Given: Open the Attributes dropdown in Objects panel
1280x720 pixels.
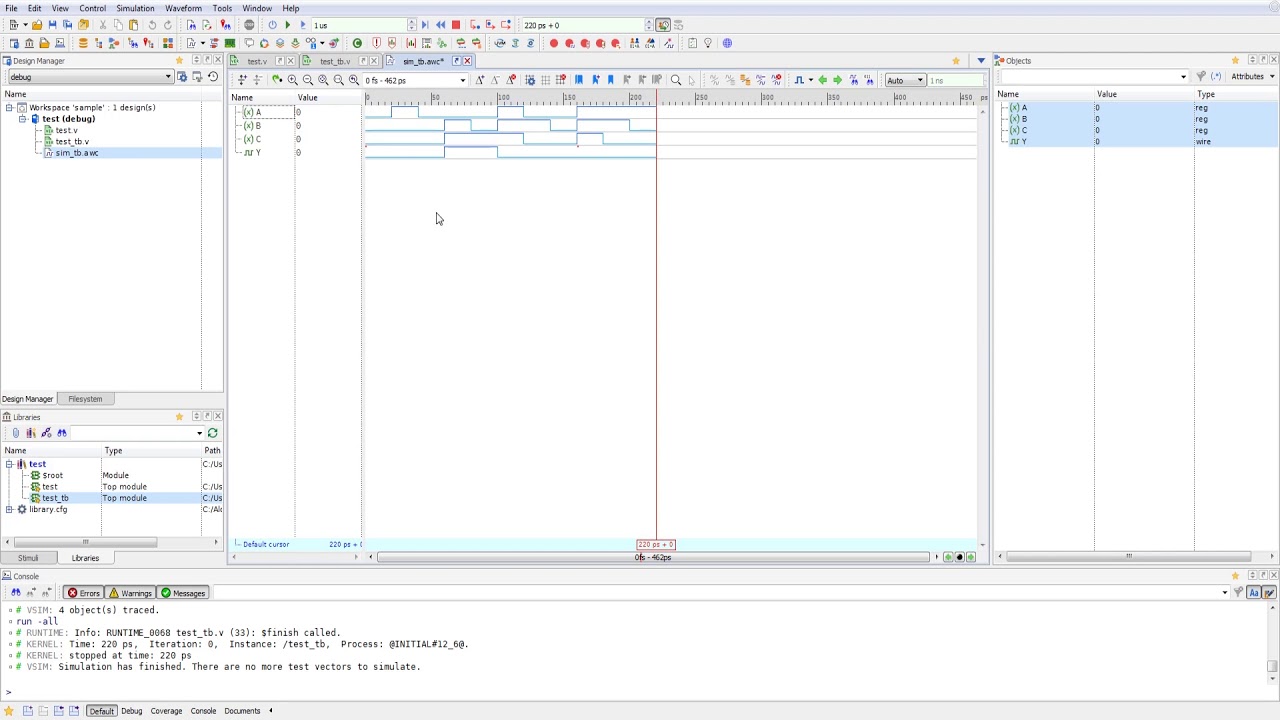Looking at the screenshot, I should 1252,77.
